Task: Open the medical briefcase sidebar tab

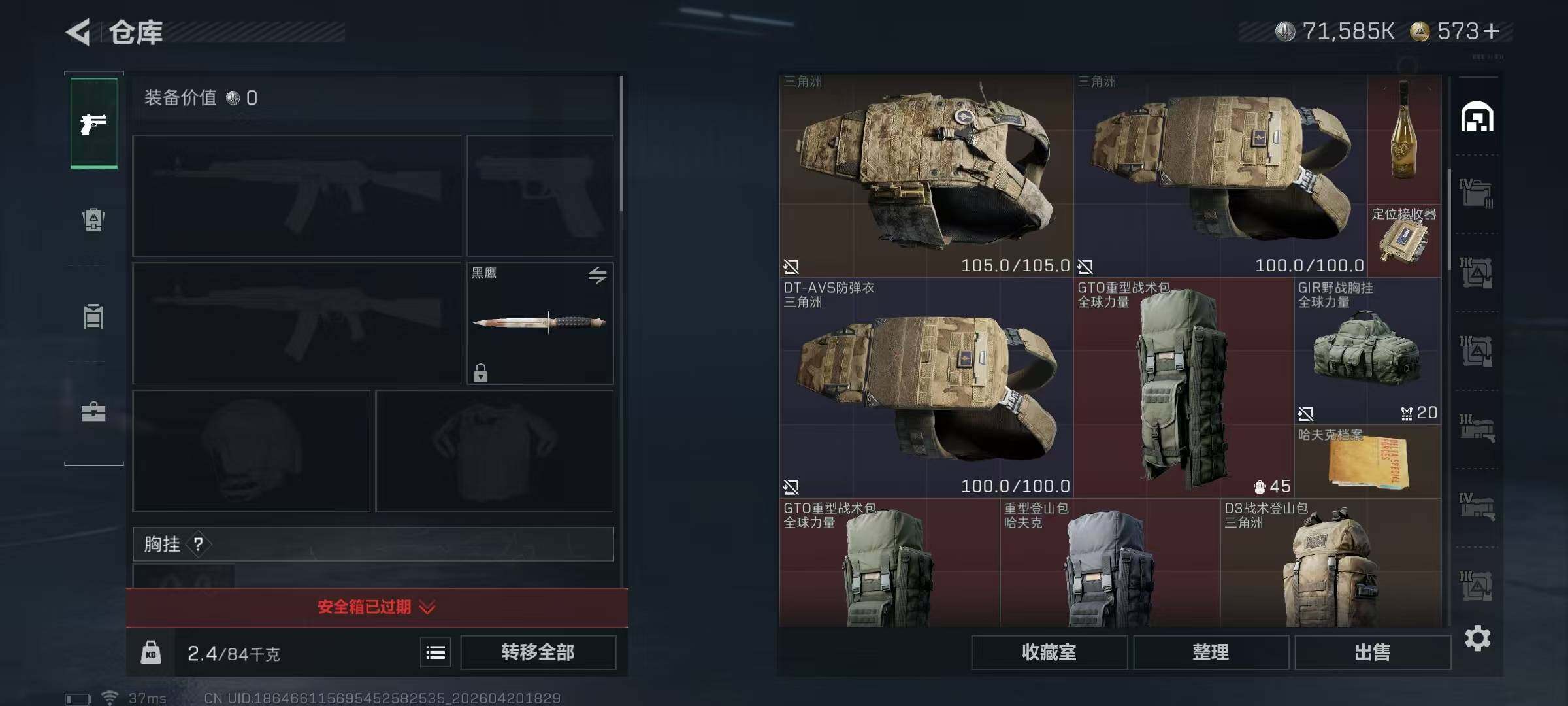Action: click(x=93, y=412)
